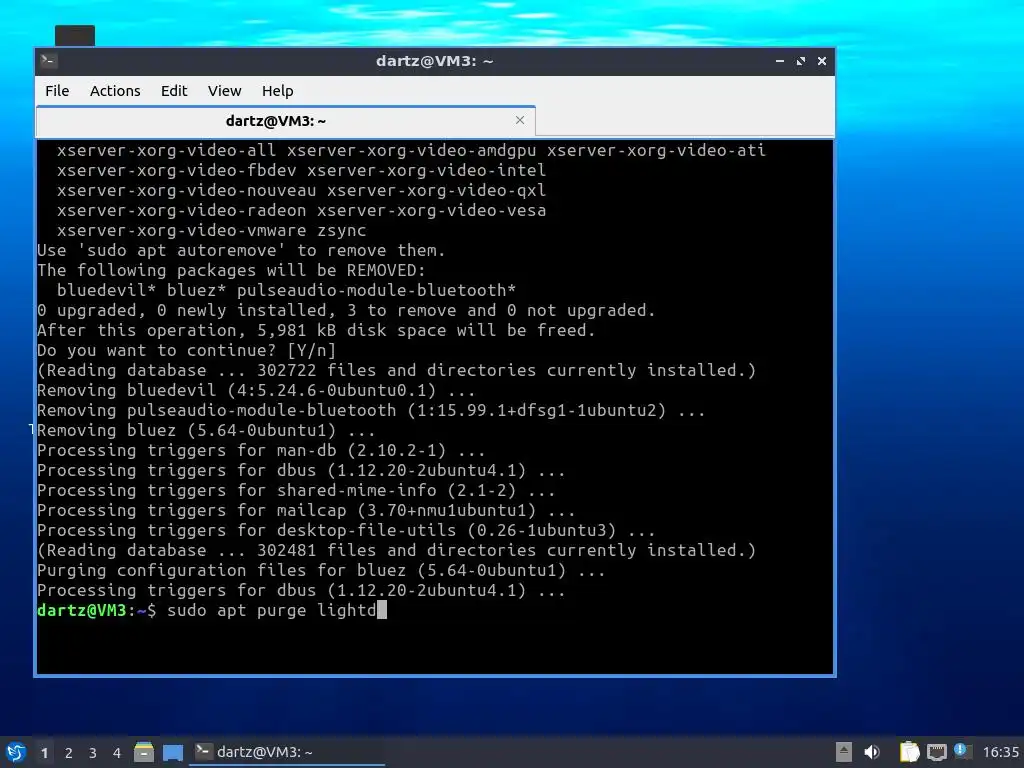
Task: Click the 'Removing bluedevil' output line
Action: 256,391
